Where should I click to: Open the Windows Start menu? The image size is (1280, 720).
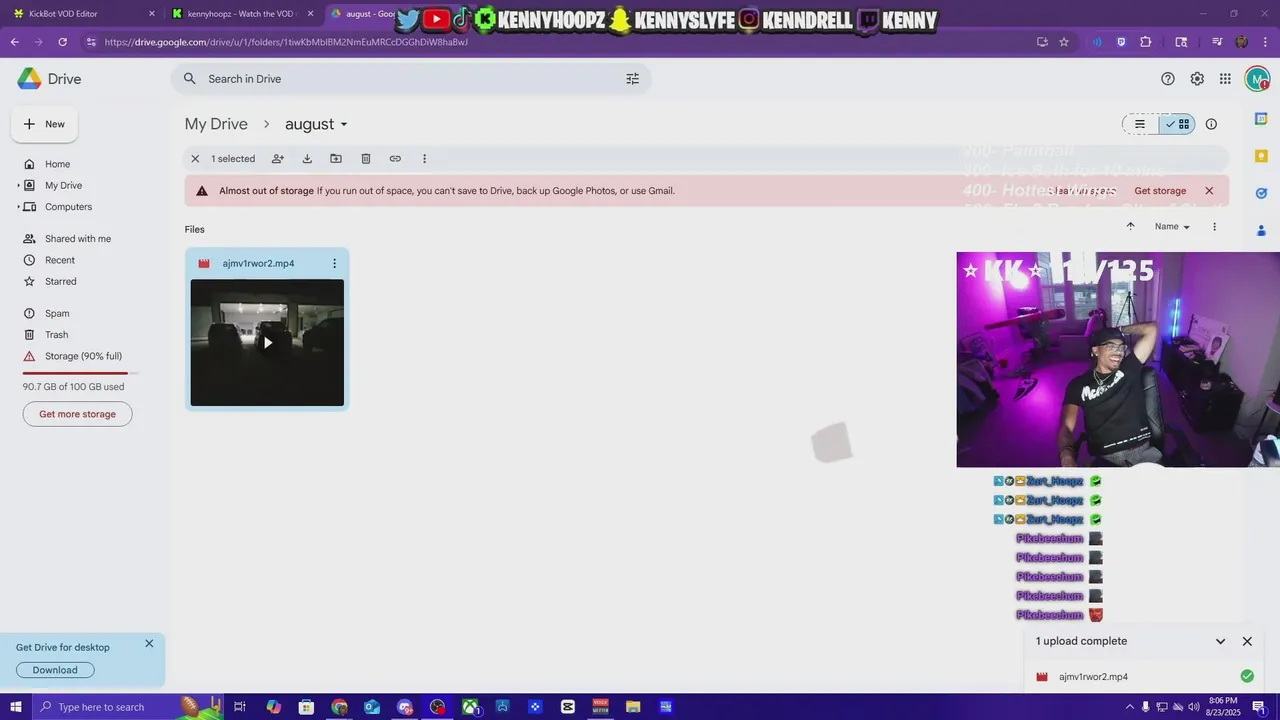(15, 707)
